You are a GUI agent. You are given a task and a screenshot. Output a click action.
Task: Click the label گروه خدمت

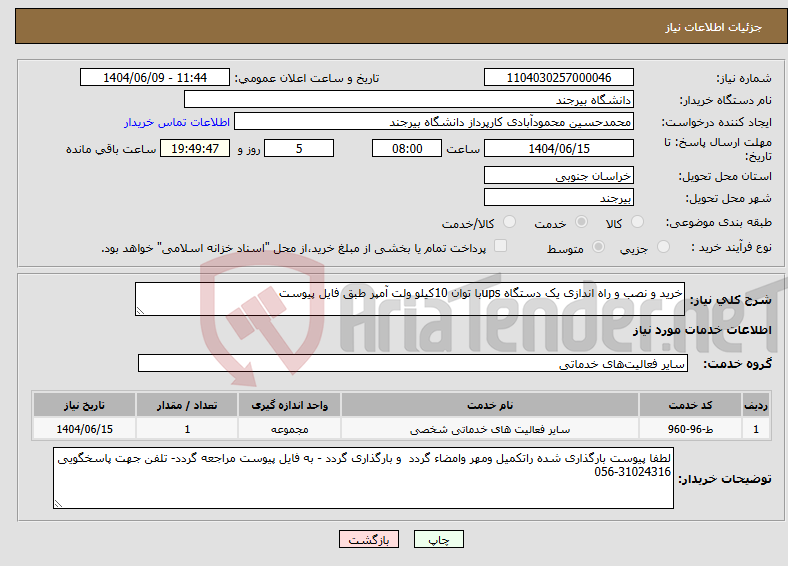(737, 363)
